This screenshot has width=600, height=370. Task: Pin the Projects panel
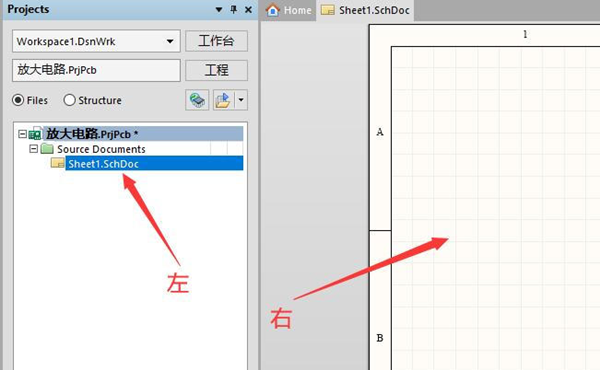pos(233,10)
